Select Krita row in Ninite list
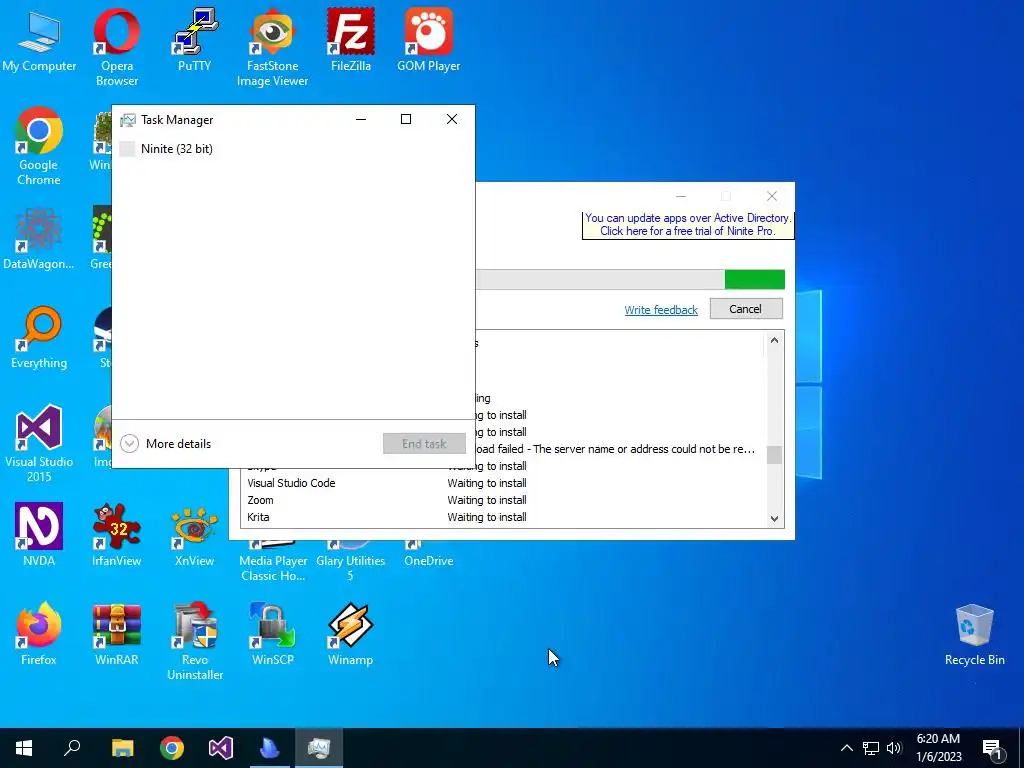 (x=502, y=517)
